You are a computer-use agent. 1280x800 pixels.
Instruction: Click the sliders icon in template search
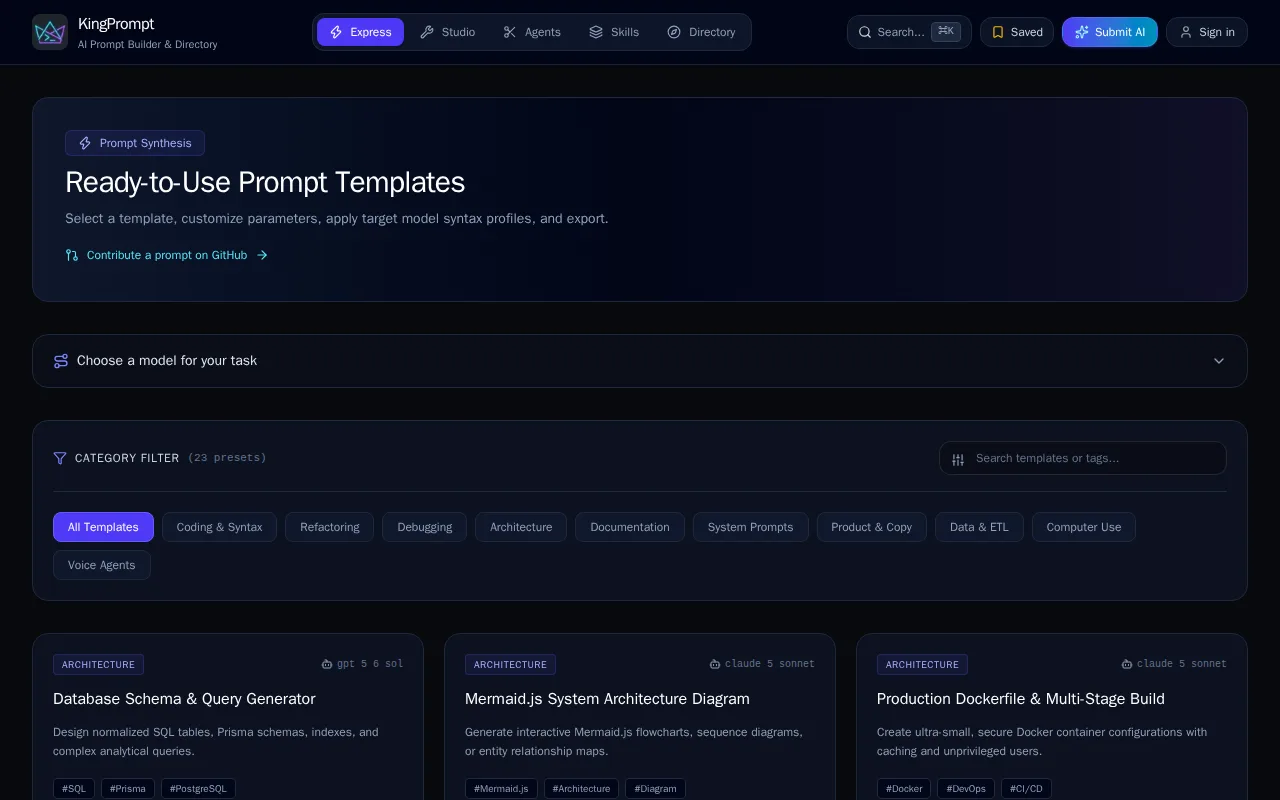pos(958,459)
